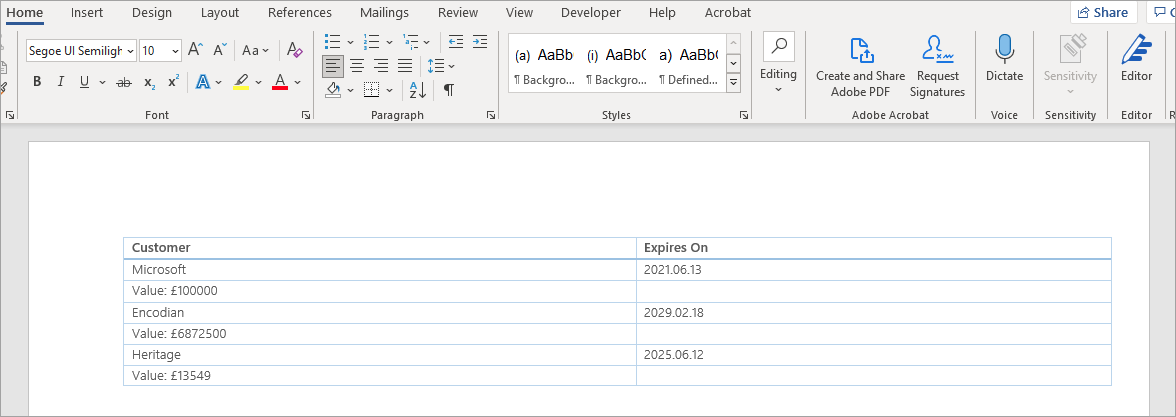Expand the Styles gallery More button
This screenshot has width=1176, height=417.
point(734,82)
